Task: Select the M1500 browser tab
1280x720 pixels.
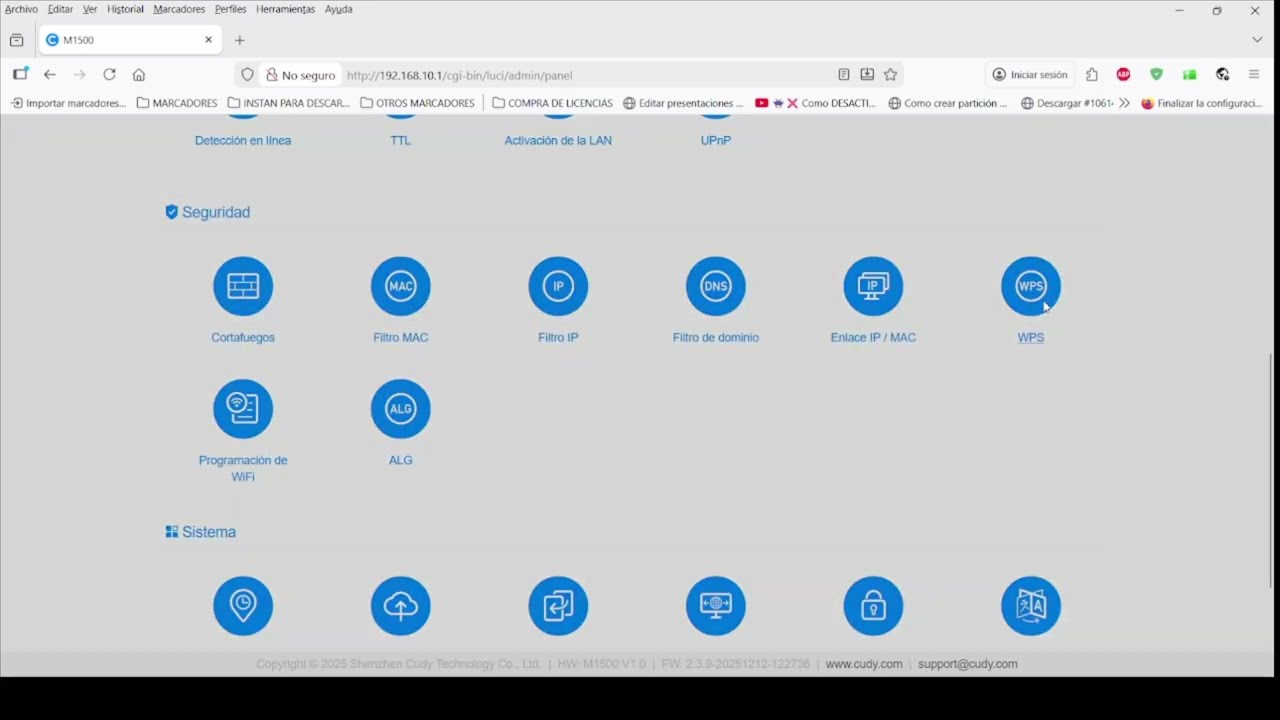Action: (130, 40)
